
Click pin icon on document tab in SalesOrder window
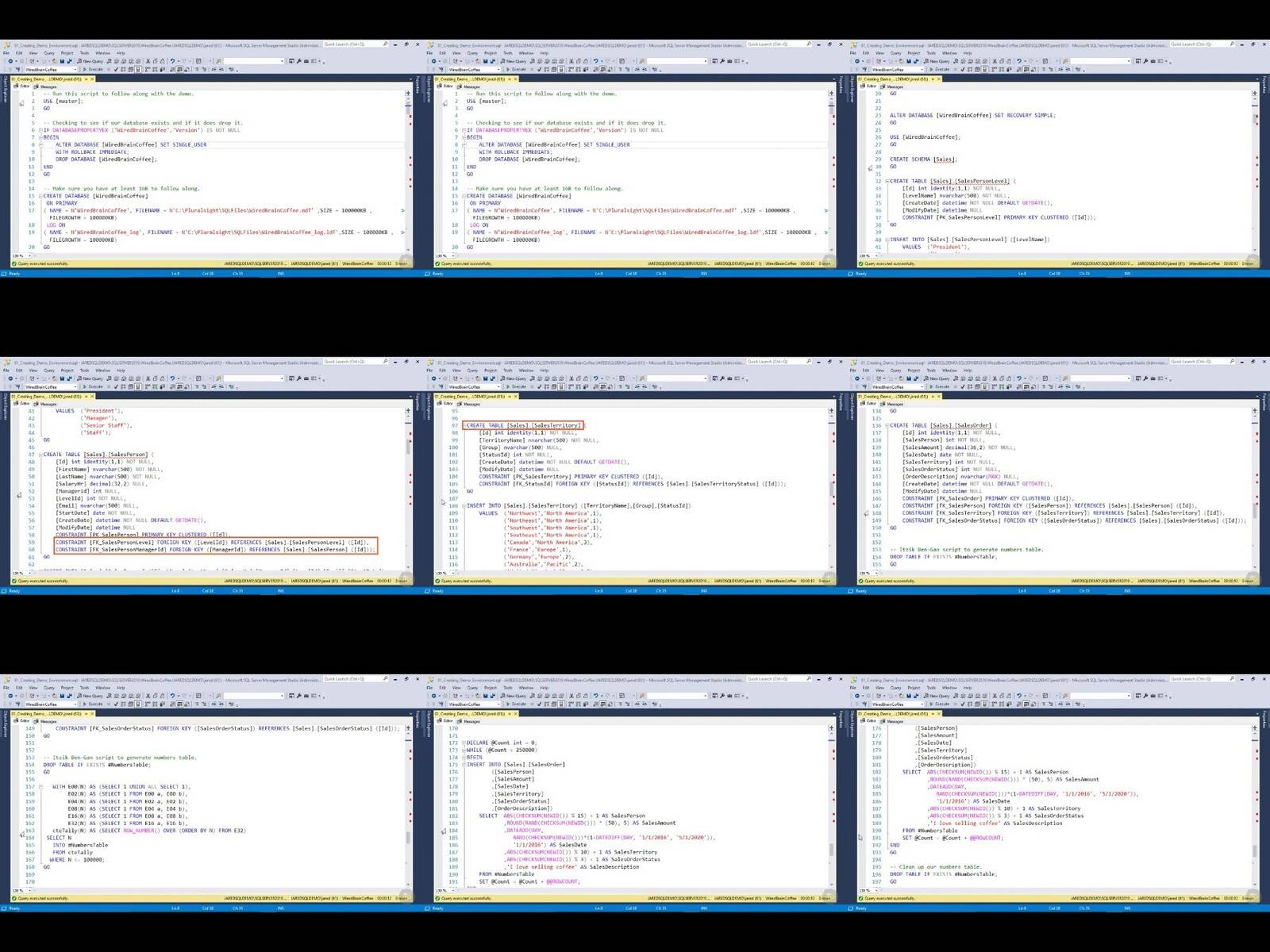[x=933, y=396]
